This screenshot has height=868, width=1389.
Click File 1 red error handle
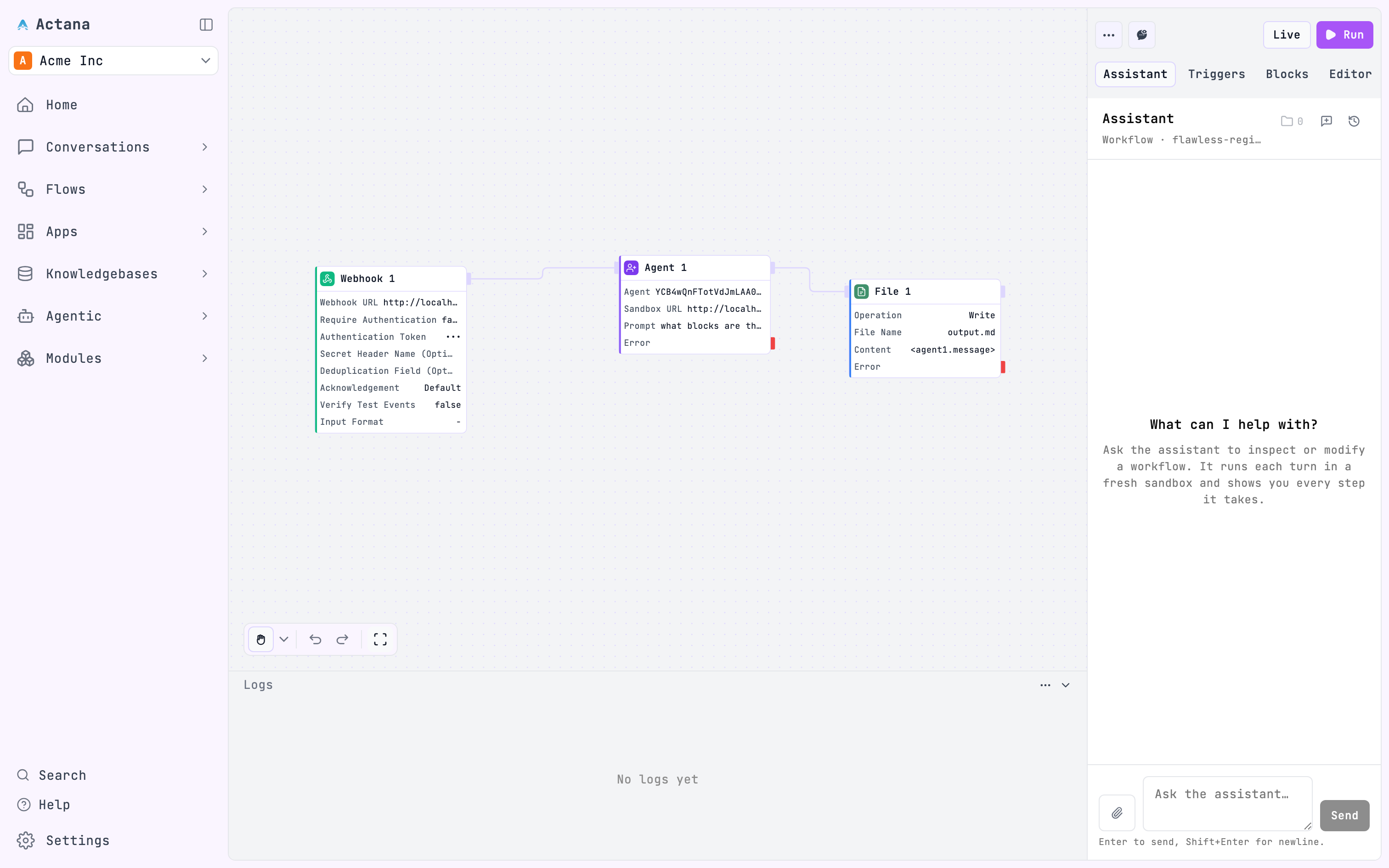coord(1003,367)
